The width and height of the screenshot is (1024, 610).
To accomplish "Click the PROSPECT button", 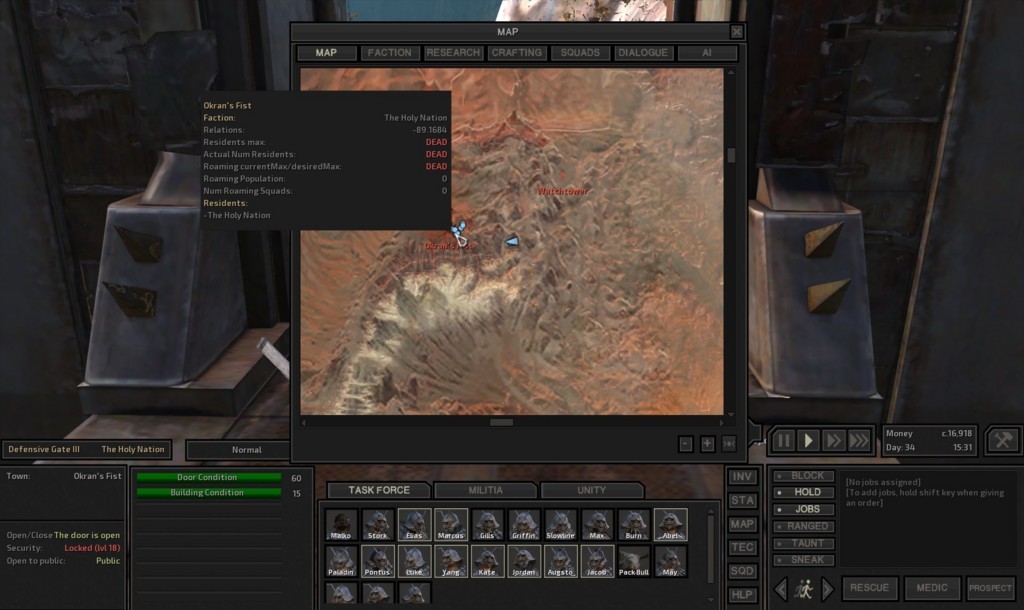I will pyautogui.click(x=991, y=588).
